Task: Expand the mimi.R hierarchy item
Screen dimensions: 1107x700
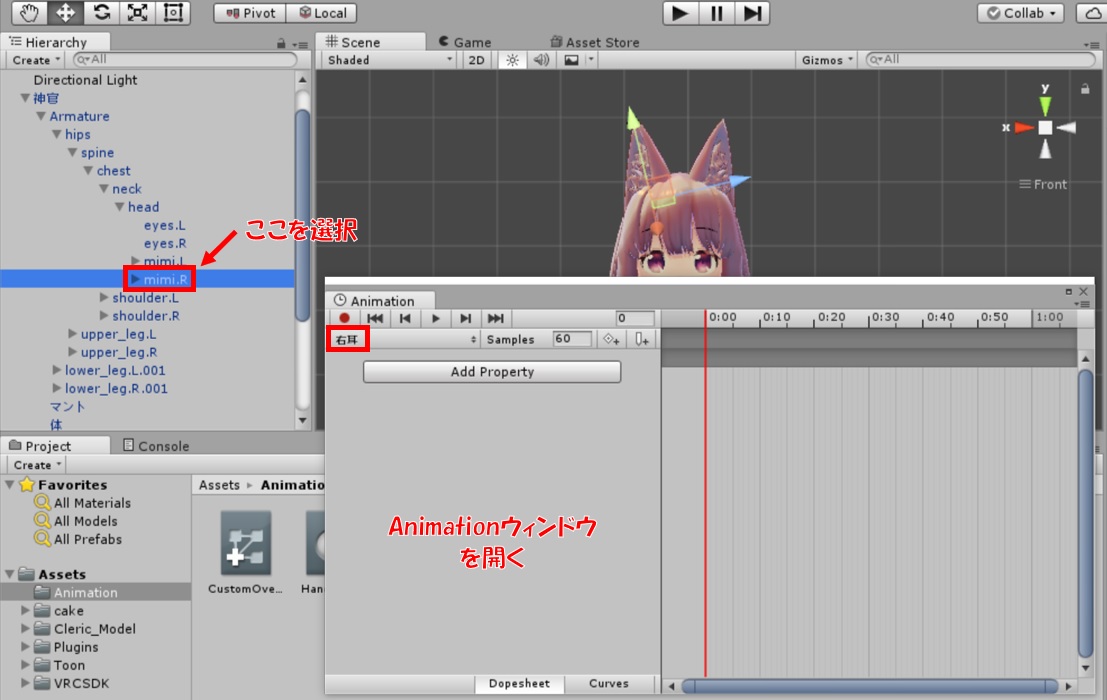Action: [x=136, y=279]
